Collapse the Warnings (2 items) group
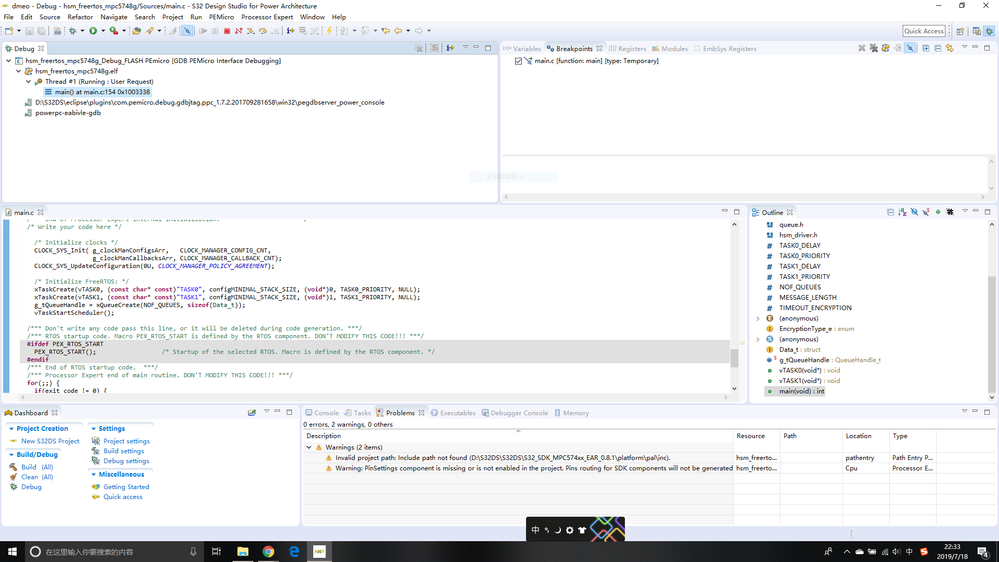Image resolution: width=999 pixels, height=562 pixels. click(x=309, y=447)
